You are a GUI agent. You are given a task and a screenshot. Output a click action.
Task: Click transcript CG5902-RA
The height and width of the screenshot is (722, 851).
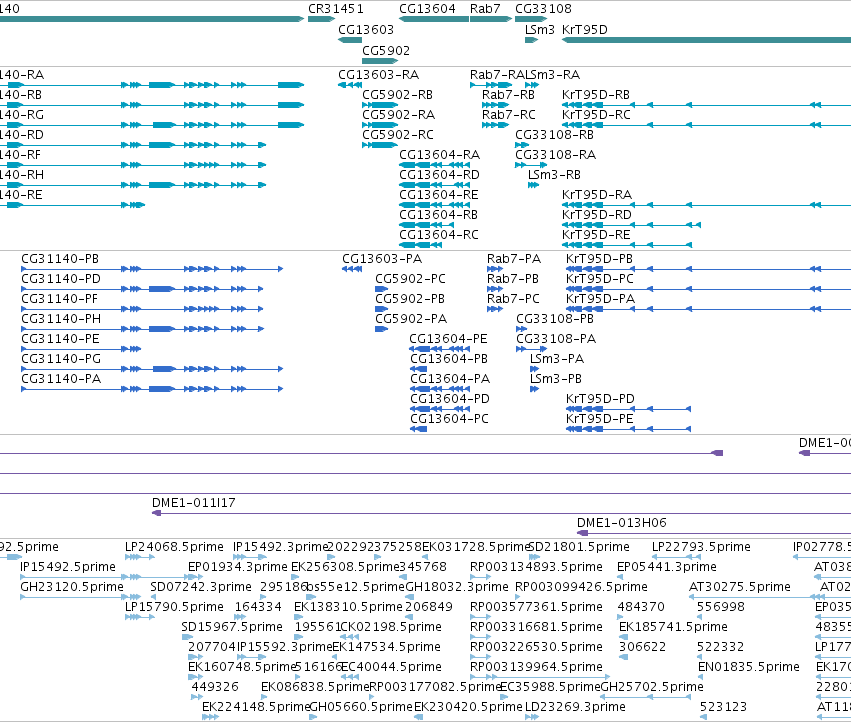coord(380,125)
